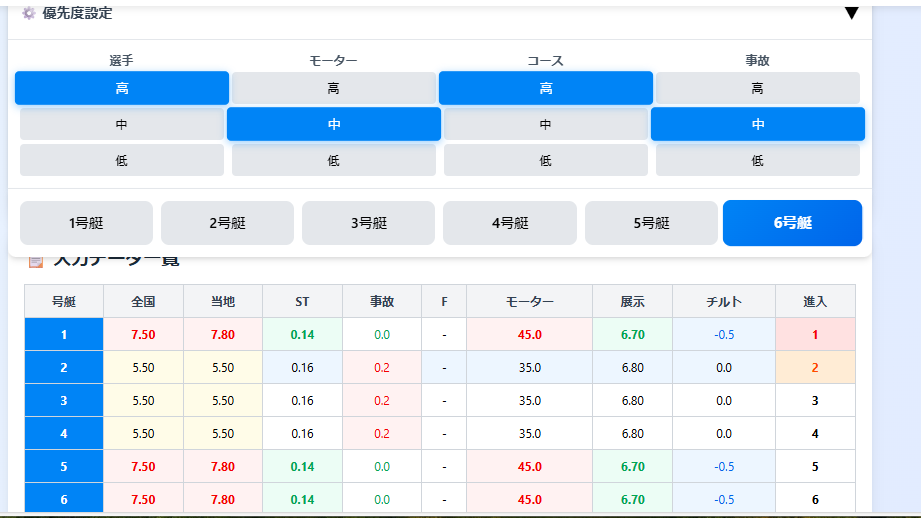Click the notepad icon by the data list heading
921x518 pixels.
coord(36,261)
